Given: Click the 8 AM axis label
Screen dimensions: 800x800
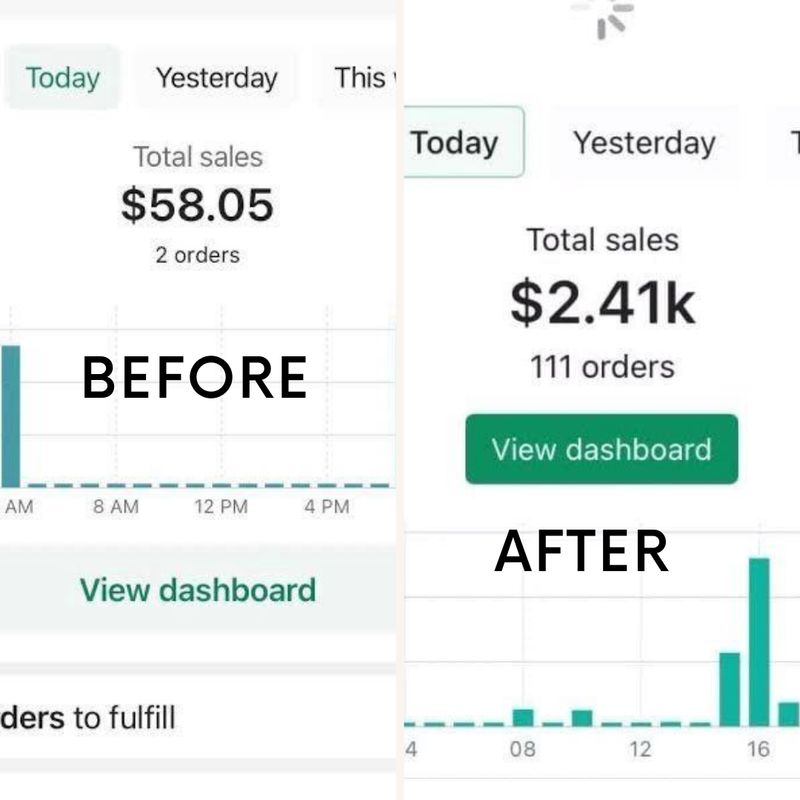Looking at the screenshot, I should [x=116, y=507].
